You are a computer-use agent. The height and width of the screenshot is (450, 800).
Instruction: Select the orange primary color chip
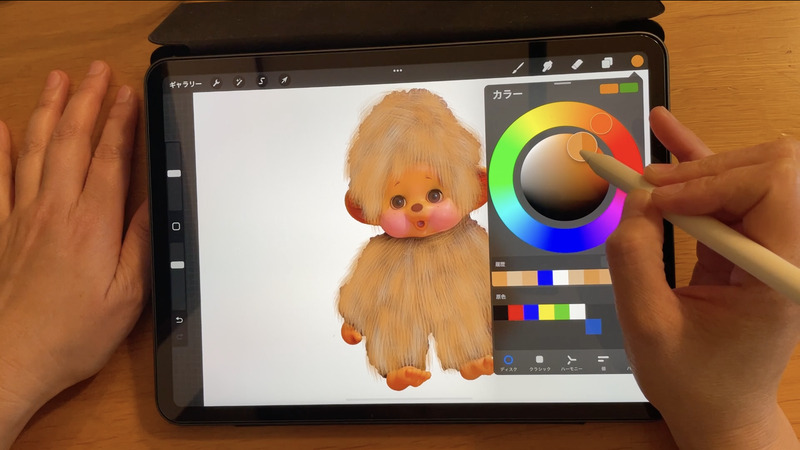pyautogui.click(x=609, y=89)
